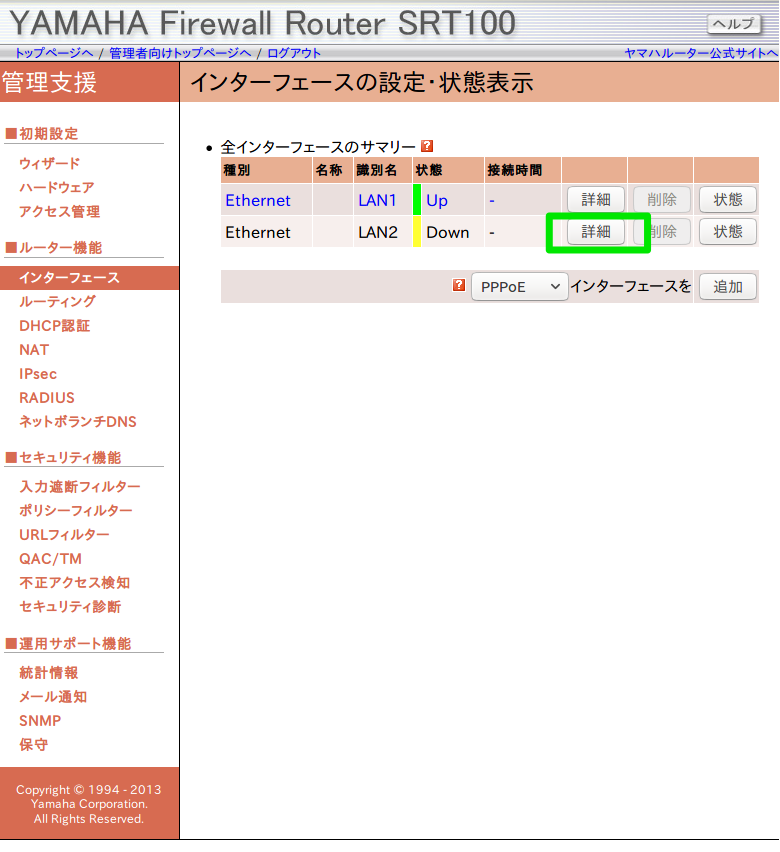Click 状態 button for LAN2 row
780x852 pixels.
pos(728,232)
